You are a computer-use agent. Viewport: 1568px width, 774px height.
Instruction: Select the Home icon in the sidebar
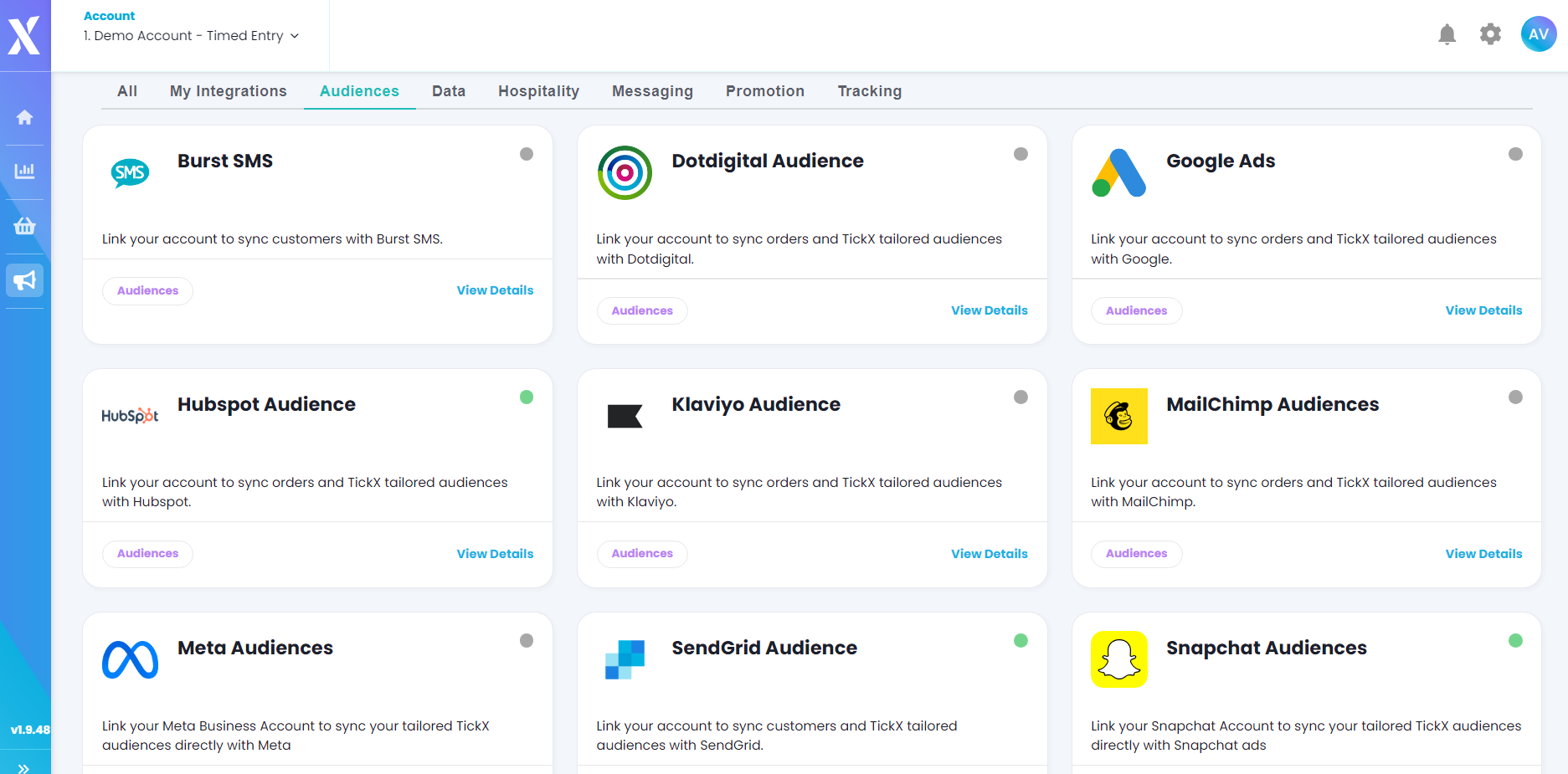click(24, 117)
